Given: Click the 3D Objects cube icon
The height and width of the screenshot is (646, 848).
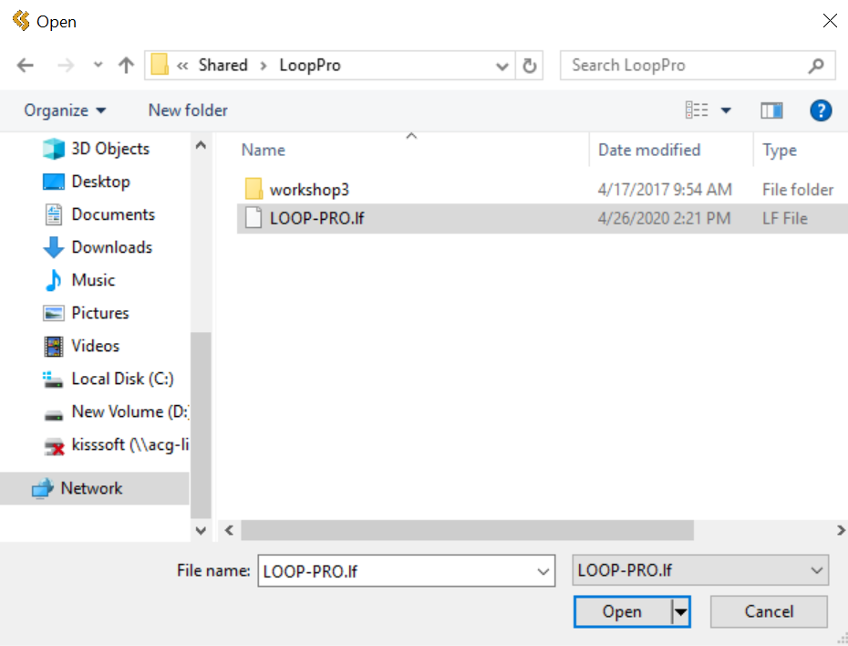Looking at the screenshot, I should point(54,149).
